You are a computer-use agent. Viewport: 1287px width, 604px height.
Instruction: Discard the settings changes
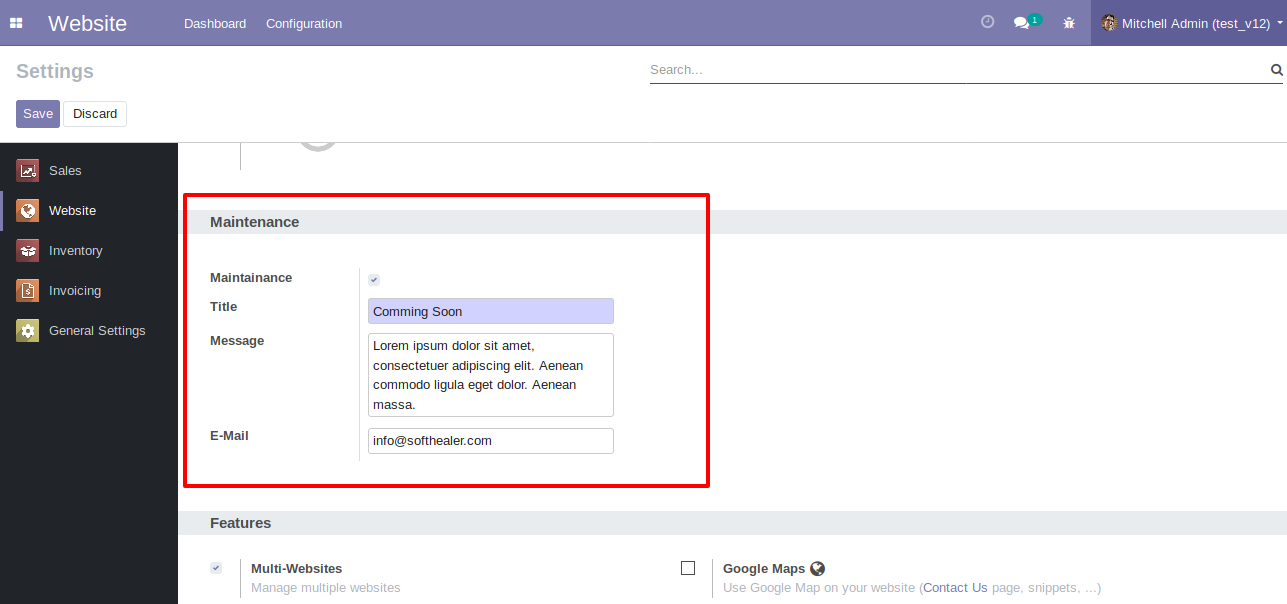[95, 114]
